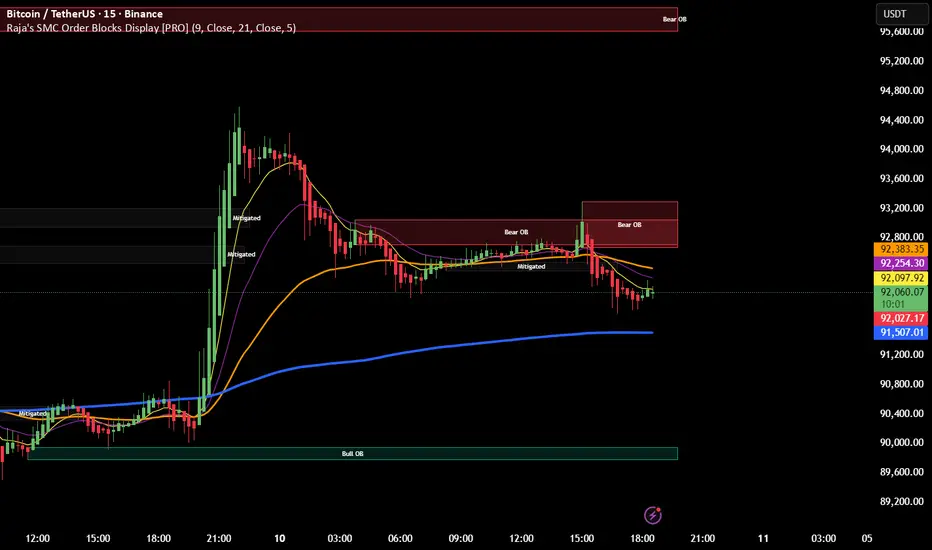The height and width of the screenshot is (550, 932).
Task: Click the yellow 92,097.92 price label
Action: point(901,278)
